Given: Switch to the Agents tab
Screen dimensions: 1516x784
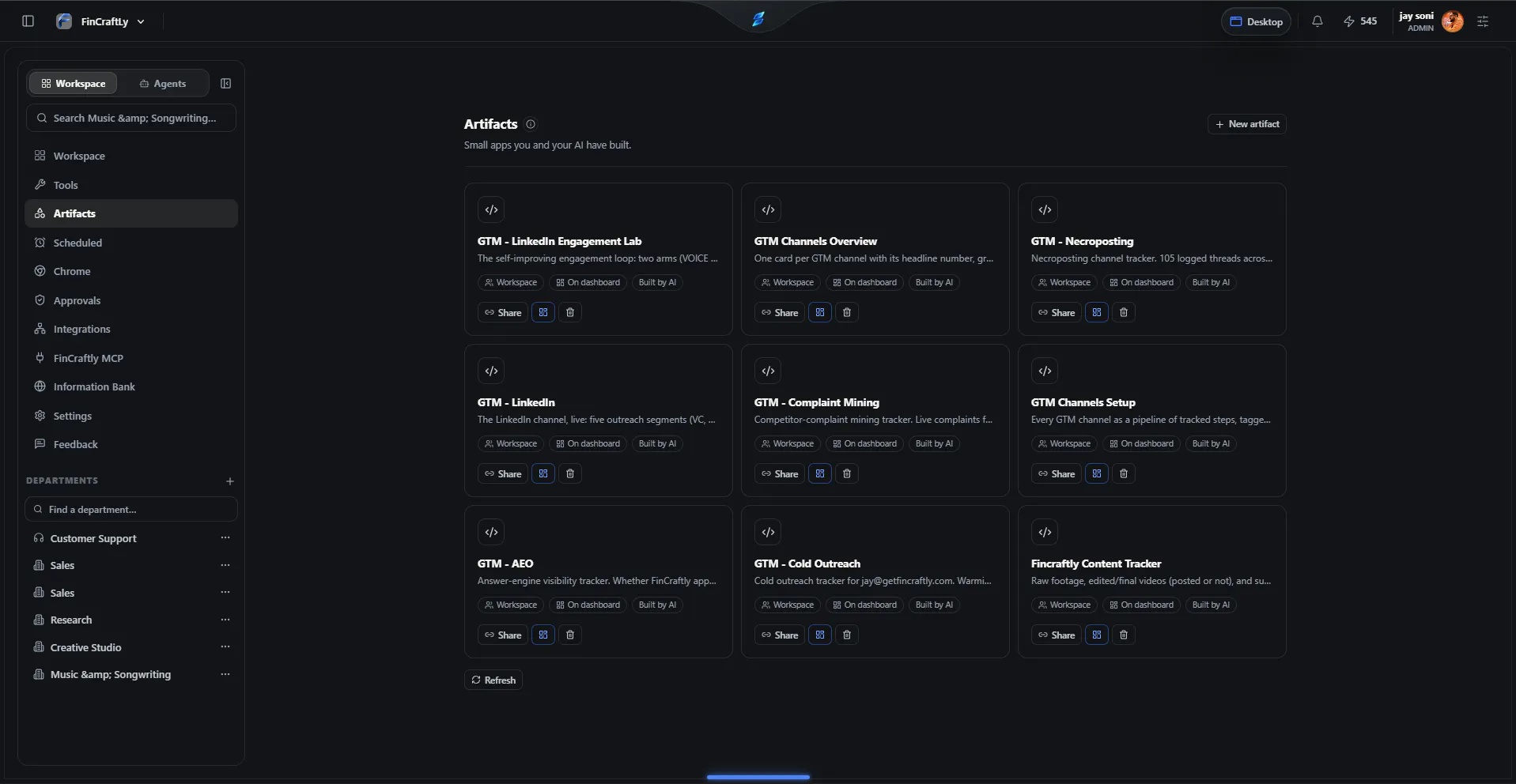Looking at the screenshot, I should pos(162,83).
